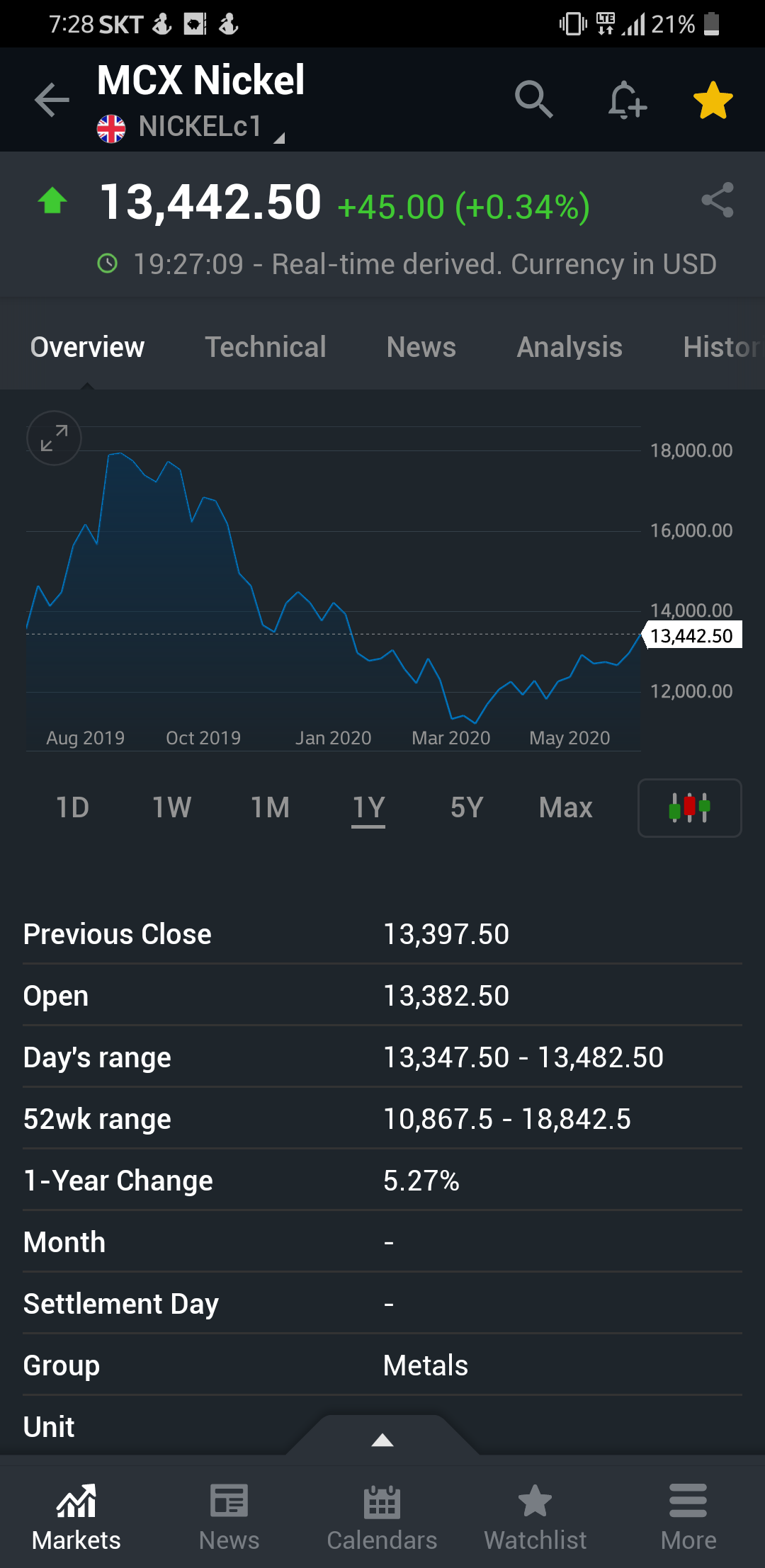The width and height of the screenshot is (765, 1568).
Task: Open the News tab in quote header
Action: coord(421,347)
